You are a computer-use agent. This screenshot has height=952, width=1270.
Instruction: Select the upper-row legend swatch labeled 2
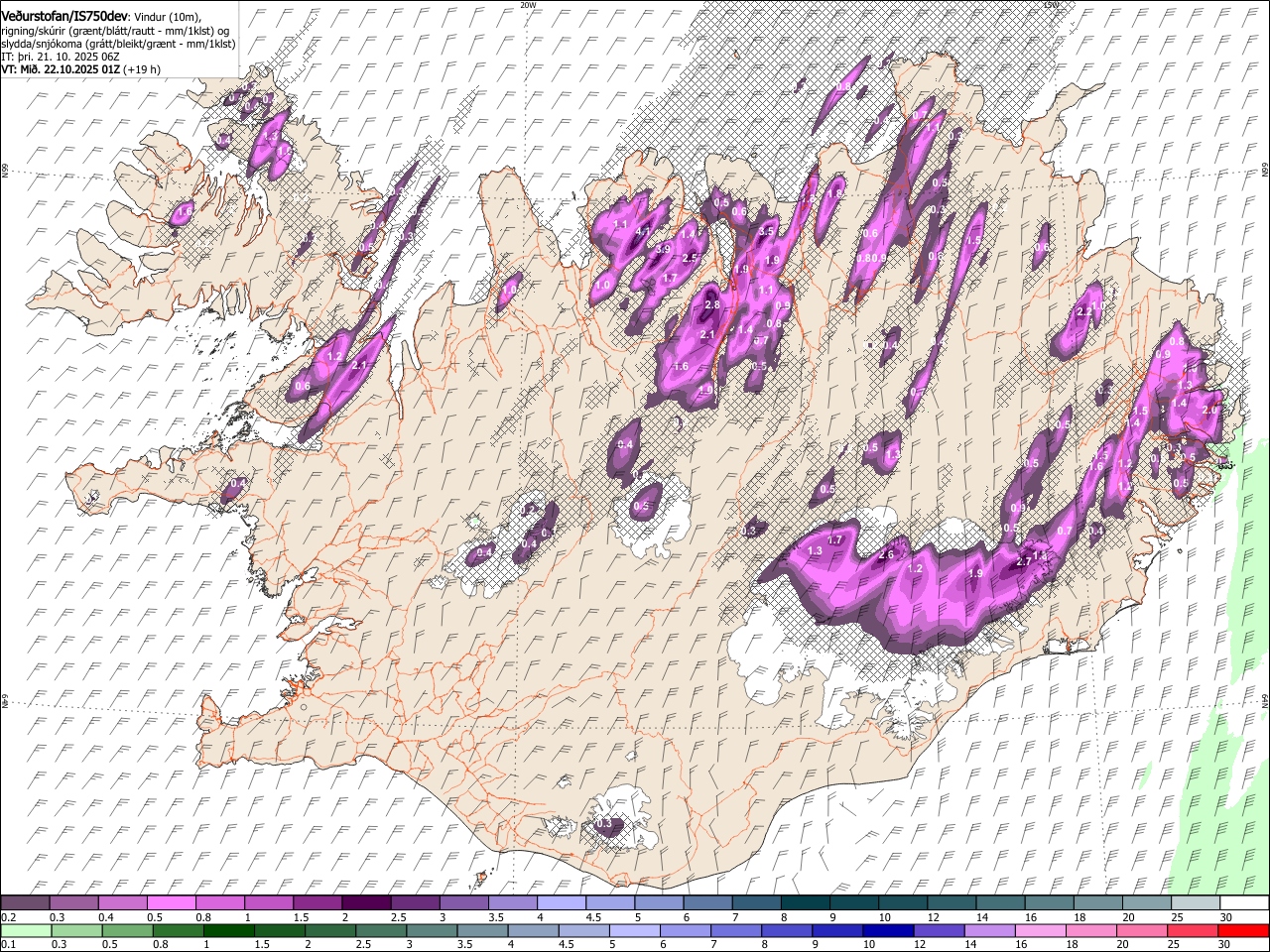[x=366, y=903]
